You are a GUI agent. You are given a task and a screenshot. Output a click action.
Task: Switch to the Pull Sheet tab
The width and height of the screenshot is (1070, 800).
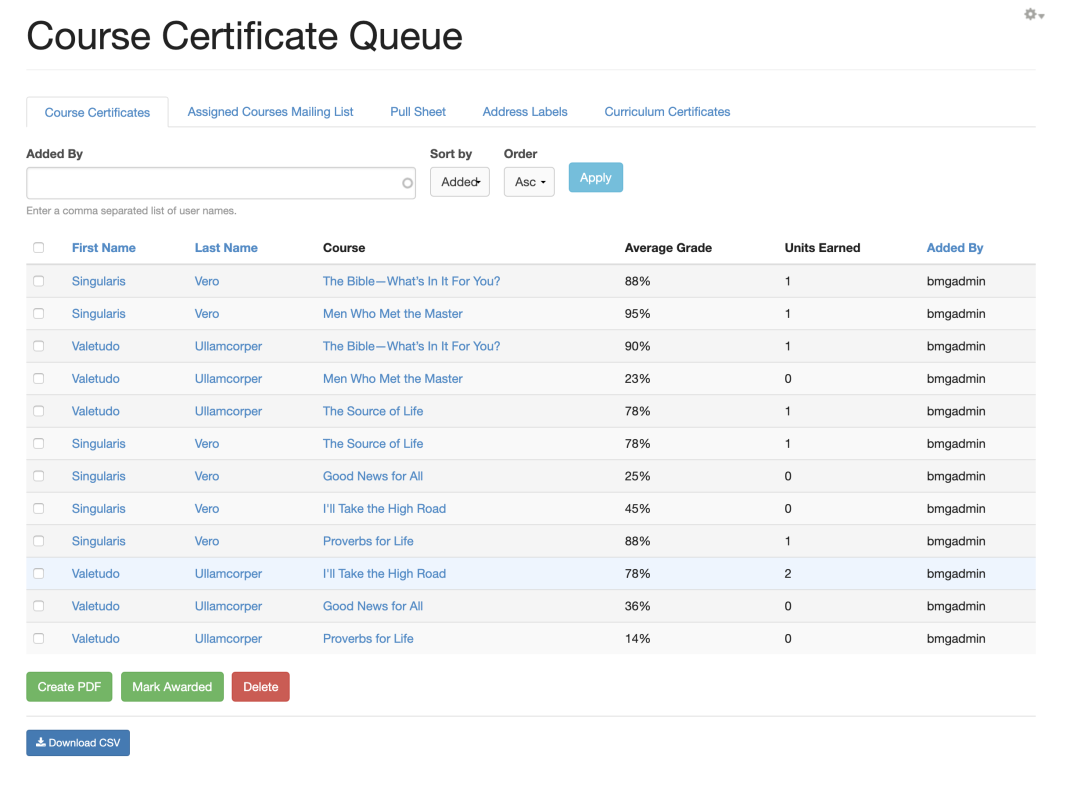pyautogui.click(x=418, y=112)
